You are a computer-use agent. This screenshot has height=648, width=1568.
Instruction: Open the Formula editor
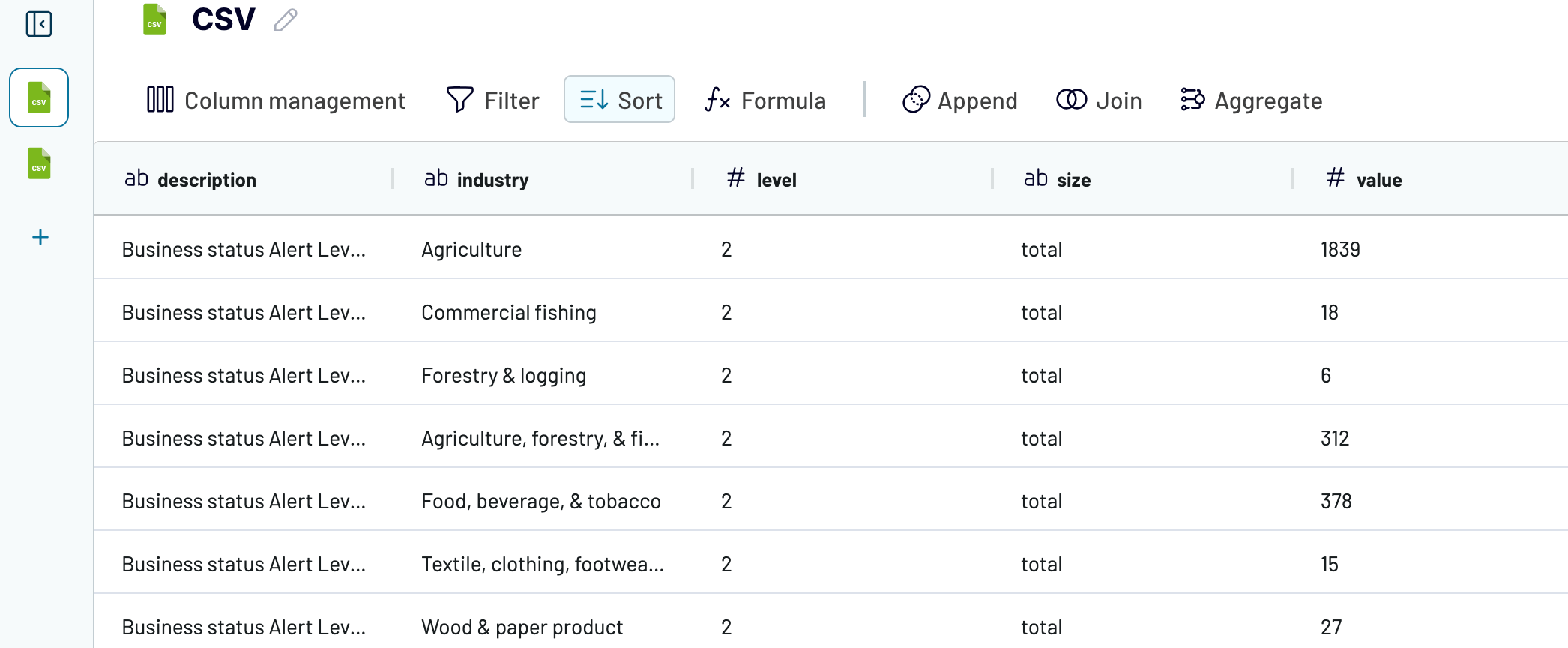(x=765, y=100)
